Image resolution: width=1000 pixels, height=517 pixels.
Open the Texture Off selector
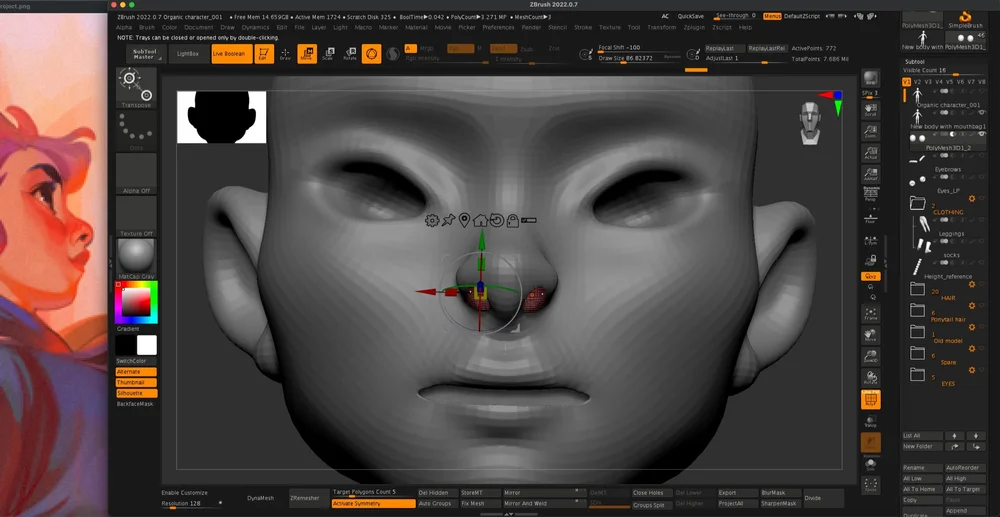pyautogui.click(x=136, y=216)
